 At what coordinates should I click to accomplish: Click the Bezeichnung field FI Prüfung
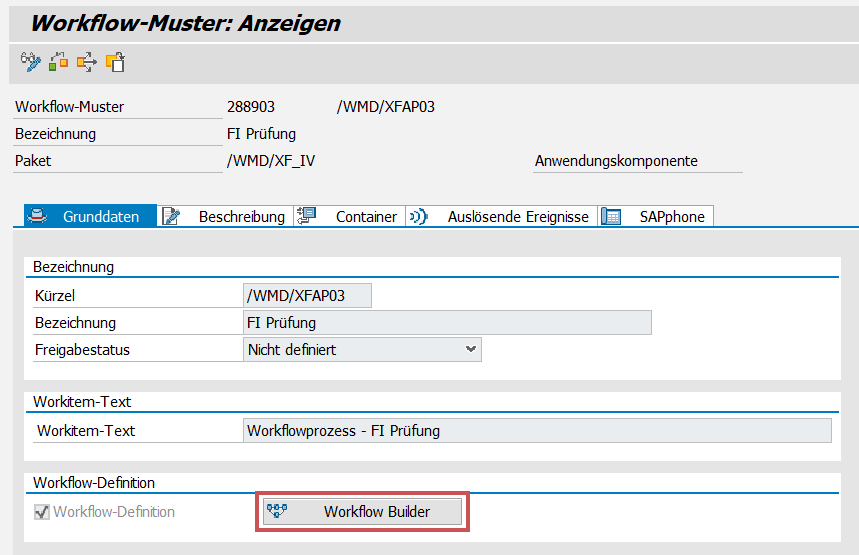pyautogui.click(x=447, y=323)
